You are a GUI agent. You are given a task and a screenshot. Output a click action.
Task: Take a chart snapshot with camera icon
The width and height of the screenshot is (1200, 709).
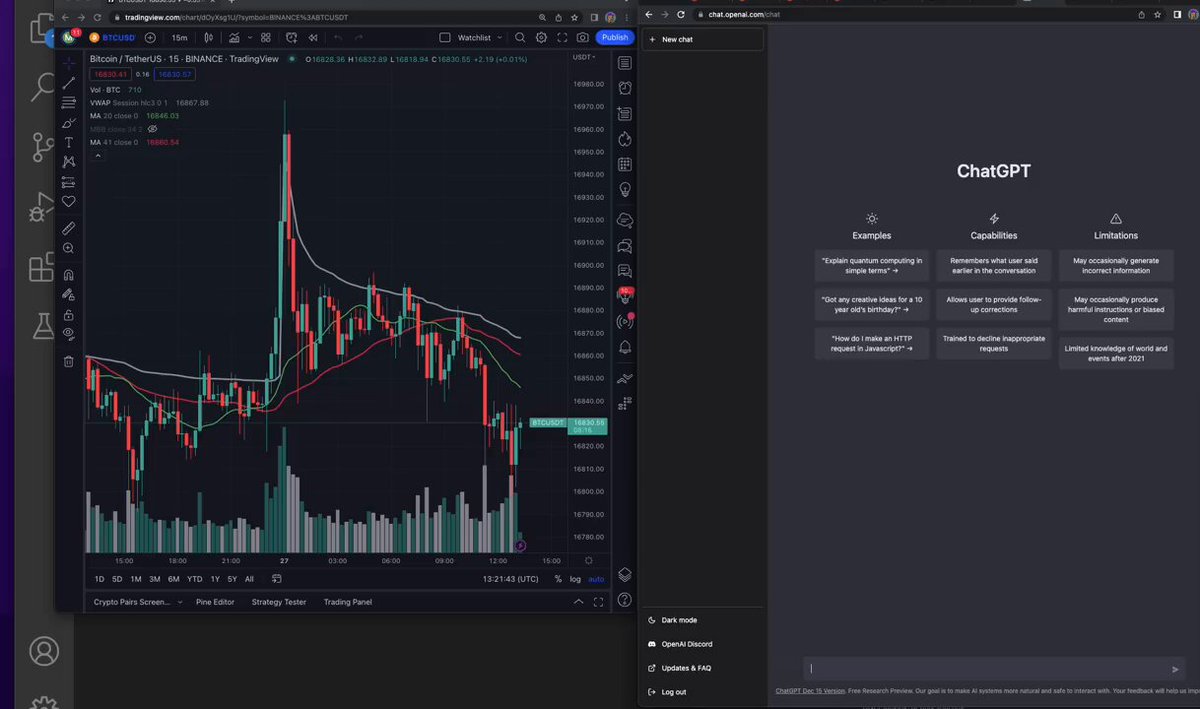(583, 37)
